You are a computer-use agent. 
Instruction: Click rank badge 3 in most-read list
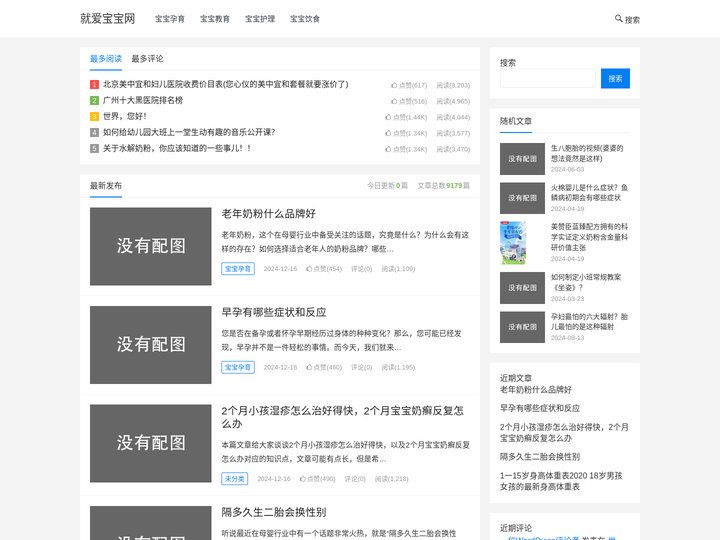[x=94, y=117]
